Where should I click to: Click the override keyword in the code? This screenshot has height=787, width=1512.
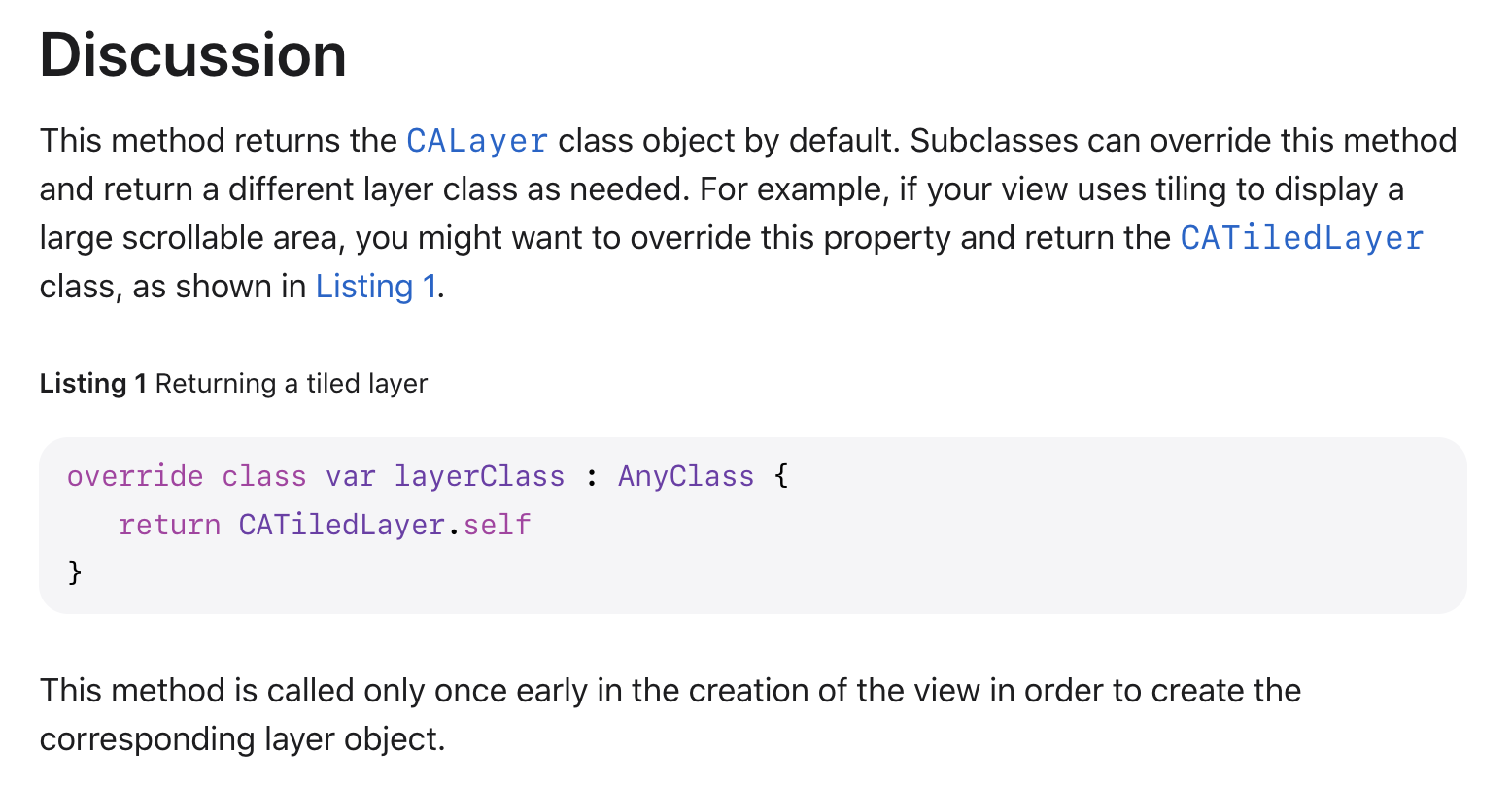click(135, 476)
